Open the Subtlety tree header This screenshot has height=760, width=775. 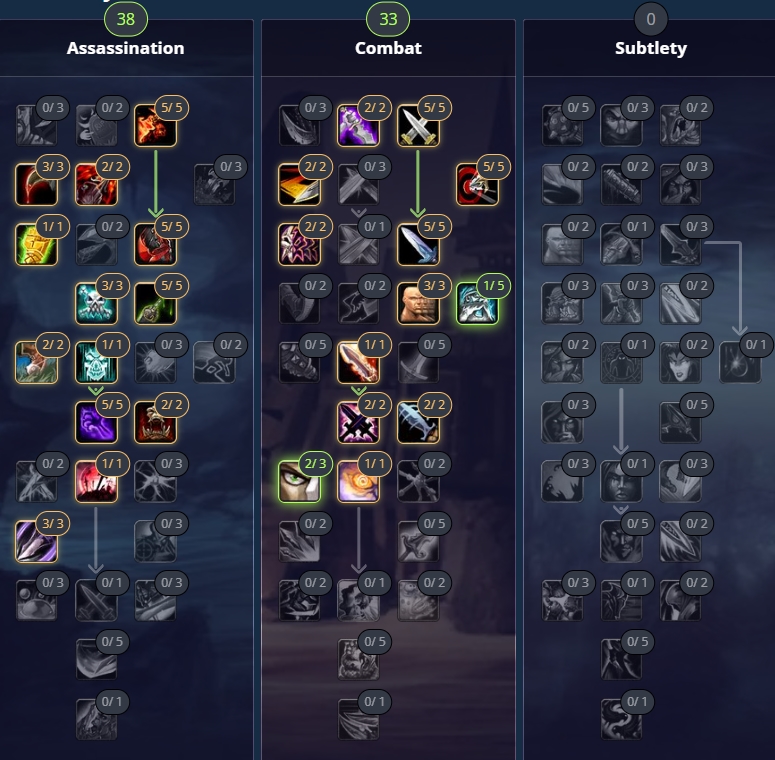click(x=651, y=48)
